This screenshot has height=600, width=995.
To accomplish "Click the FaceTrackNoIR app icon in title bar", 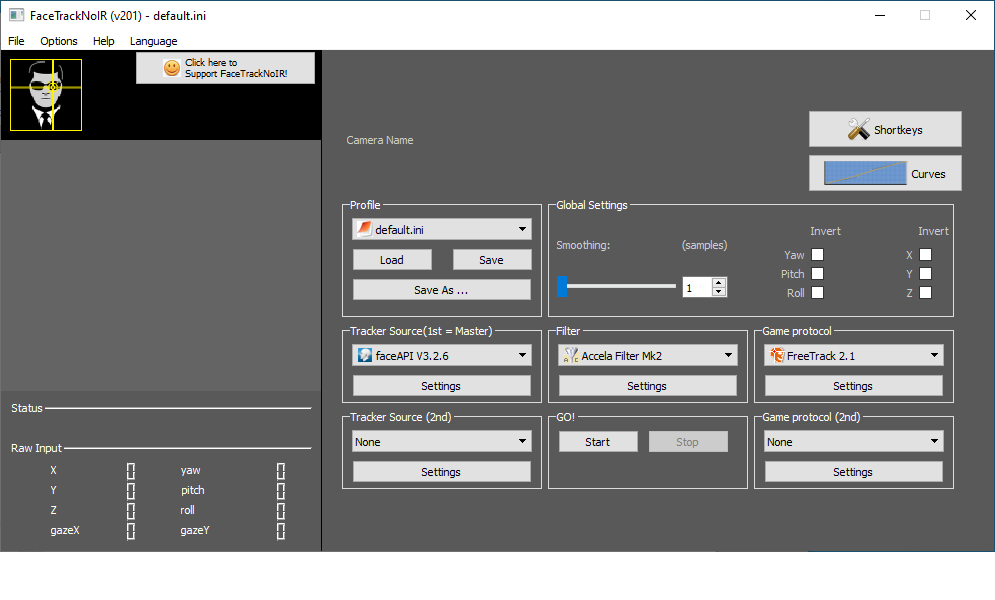I will coord(16,15).
